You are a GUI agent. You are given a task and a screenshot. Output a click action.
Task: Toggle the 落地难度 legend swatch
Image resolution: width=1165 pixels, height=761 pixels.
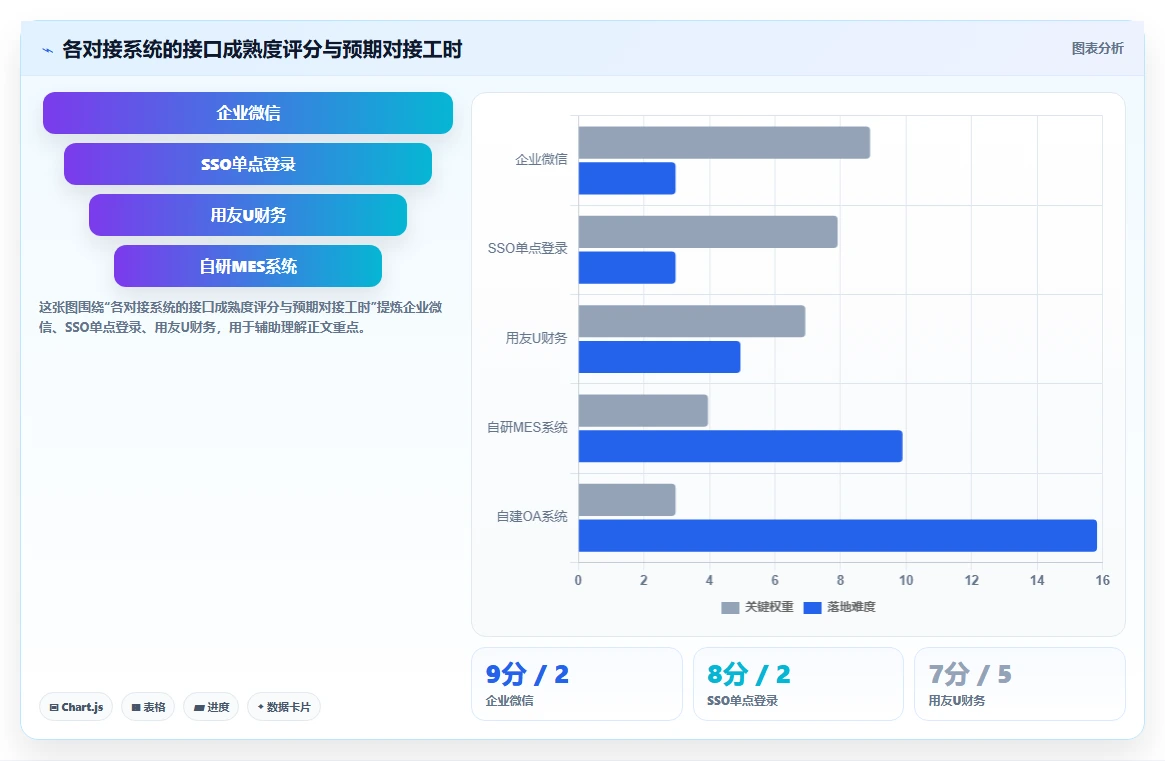pos(812,608)
